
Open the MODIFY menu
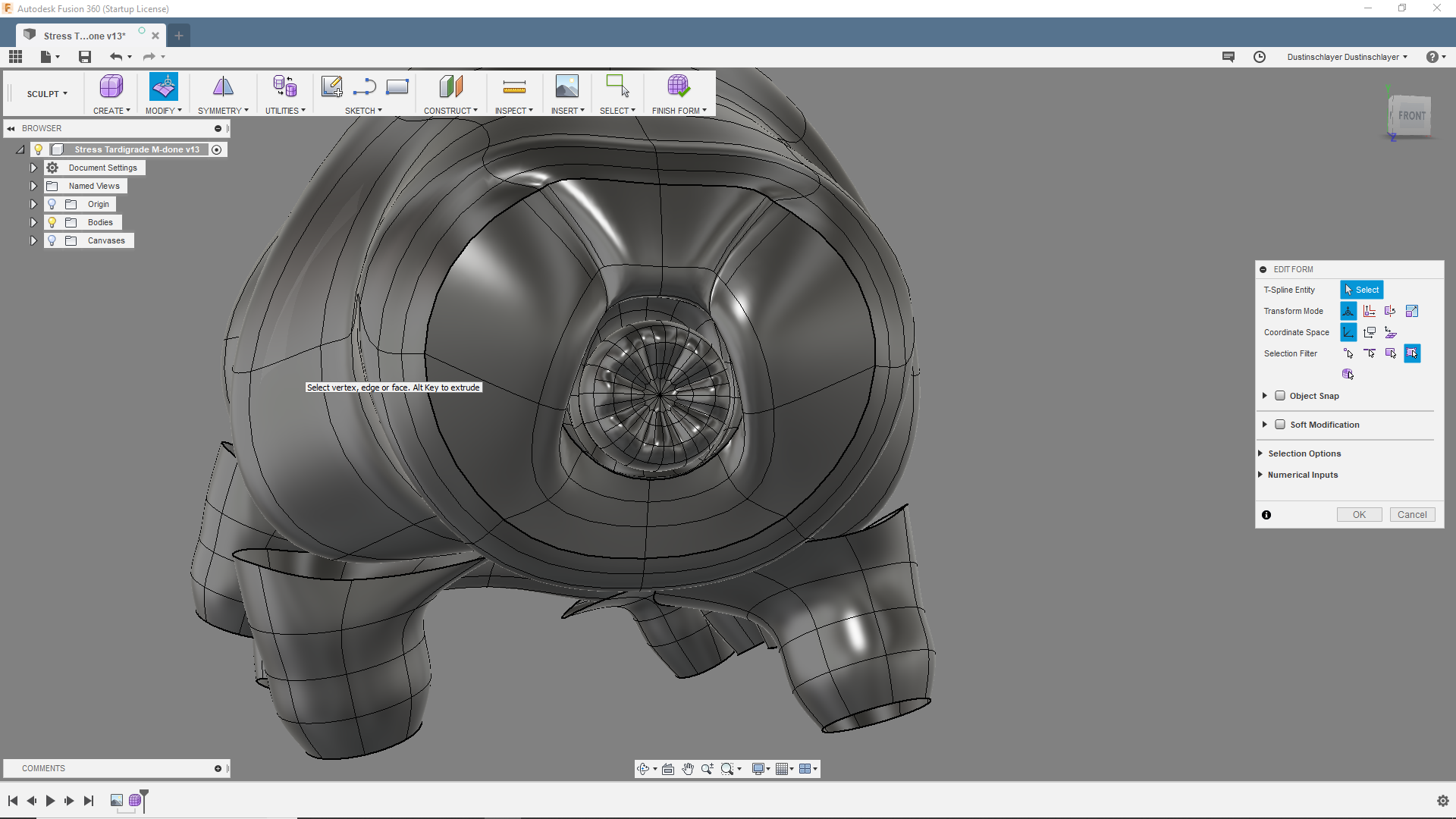click(x=164, y=111)
